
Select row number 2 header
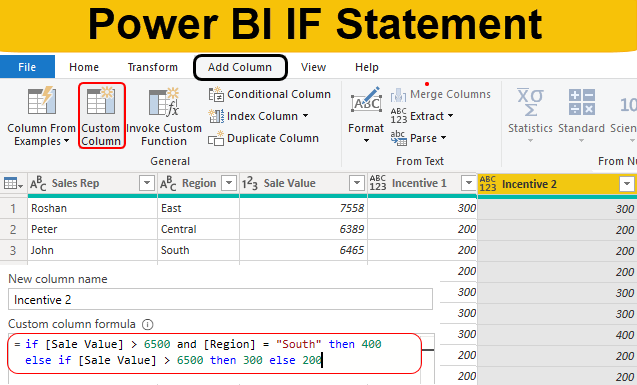[13, 229]
